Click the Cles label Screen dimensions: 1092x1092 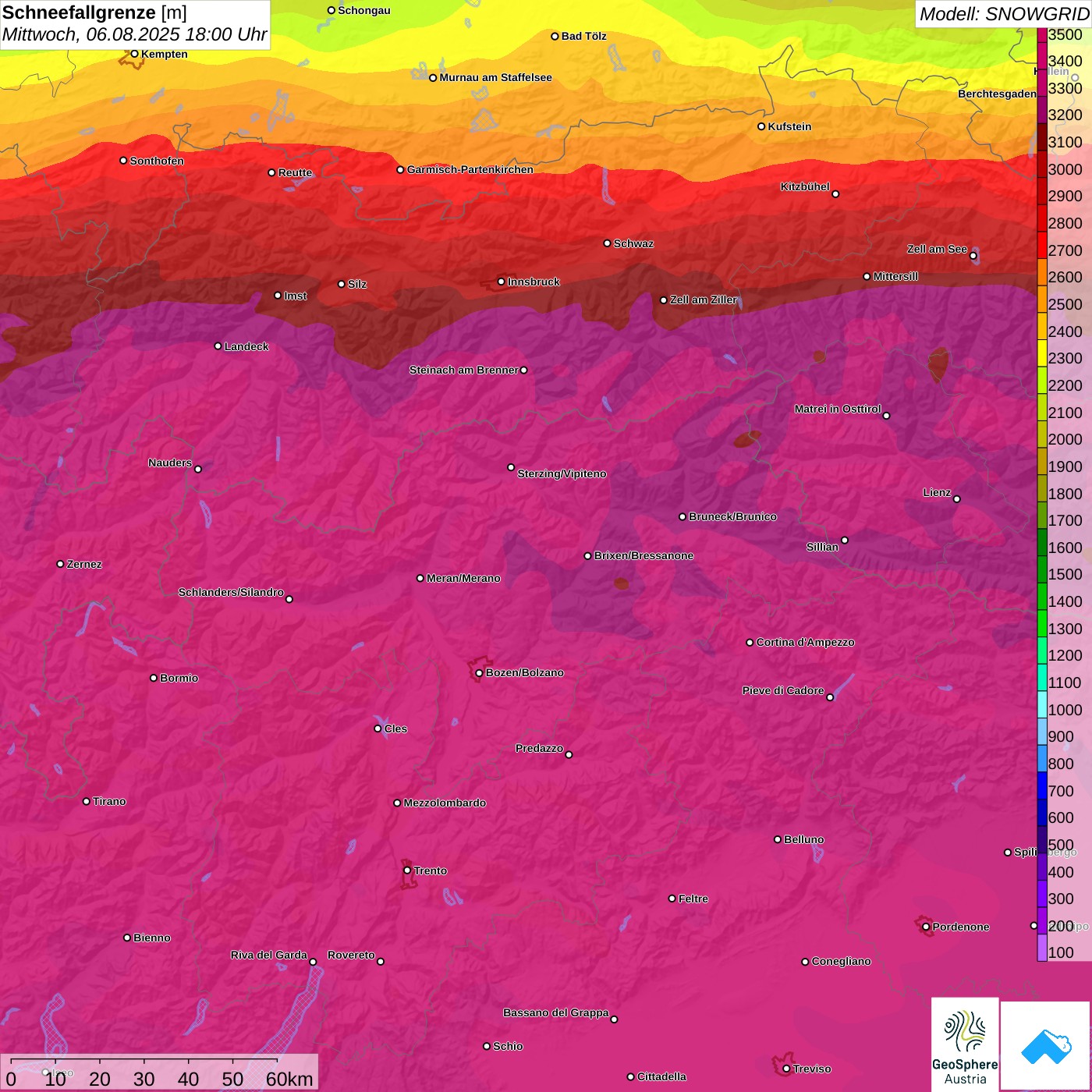point(395,729)
